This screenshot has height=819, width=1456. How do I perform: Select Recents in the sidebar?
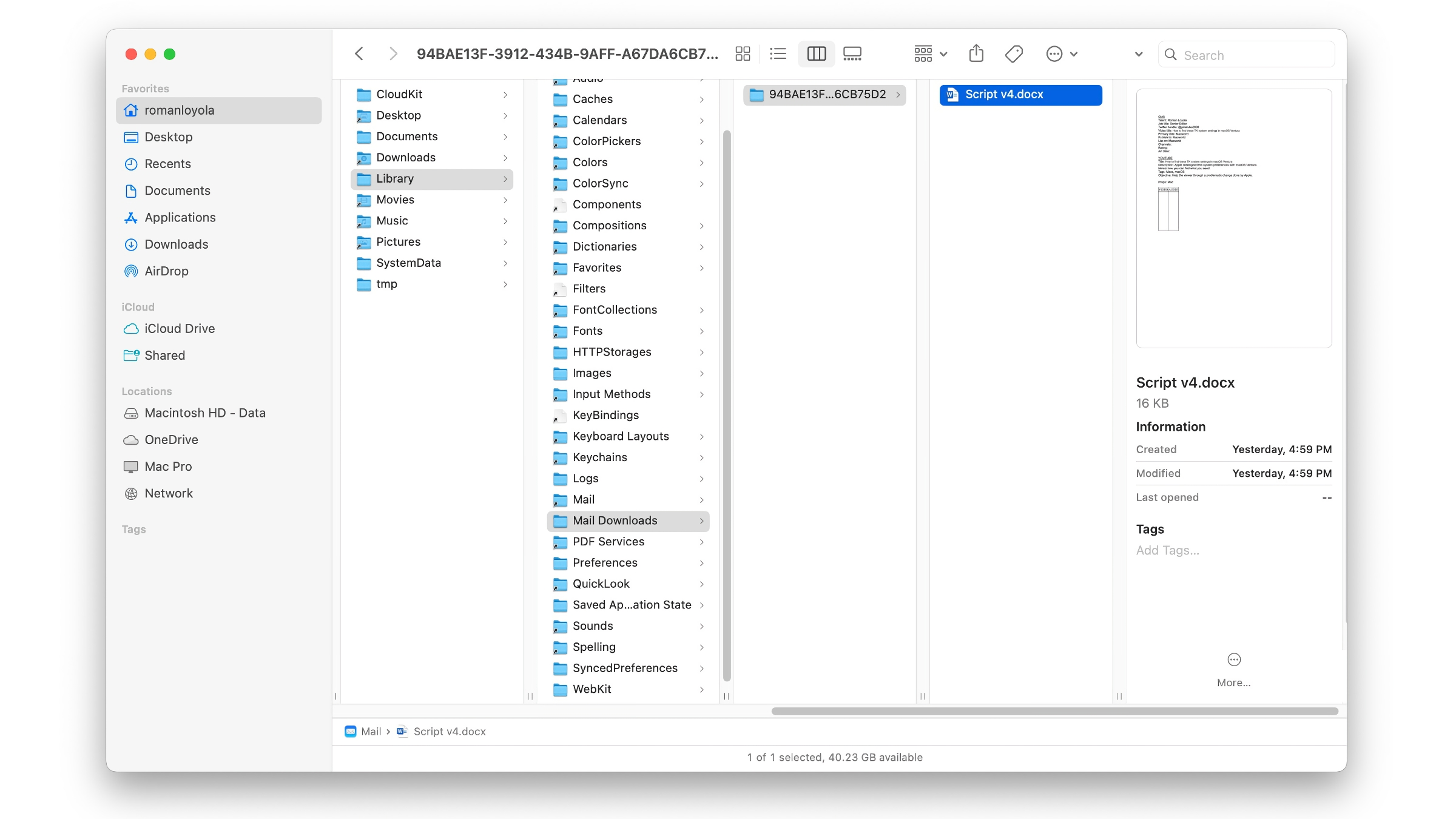point(166,164)
